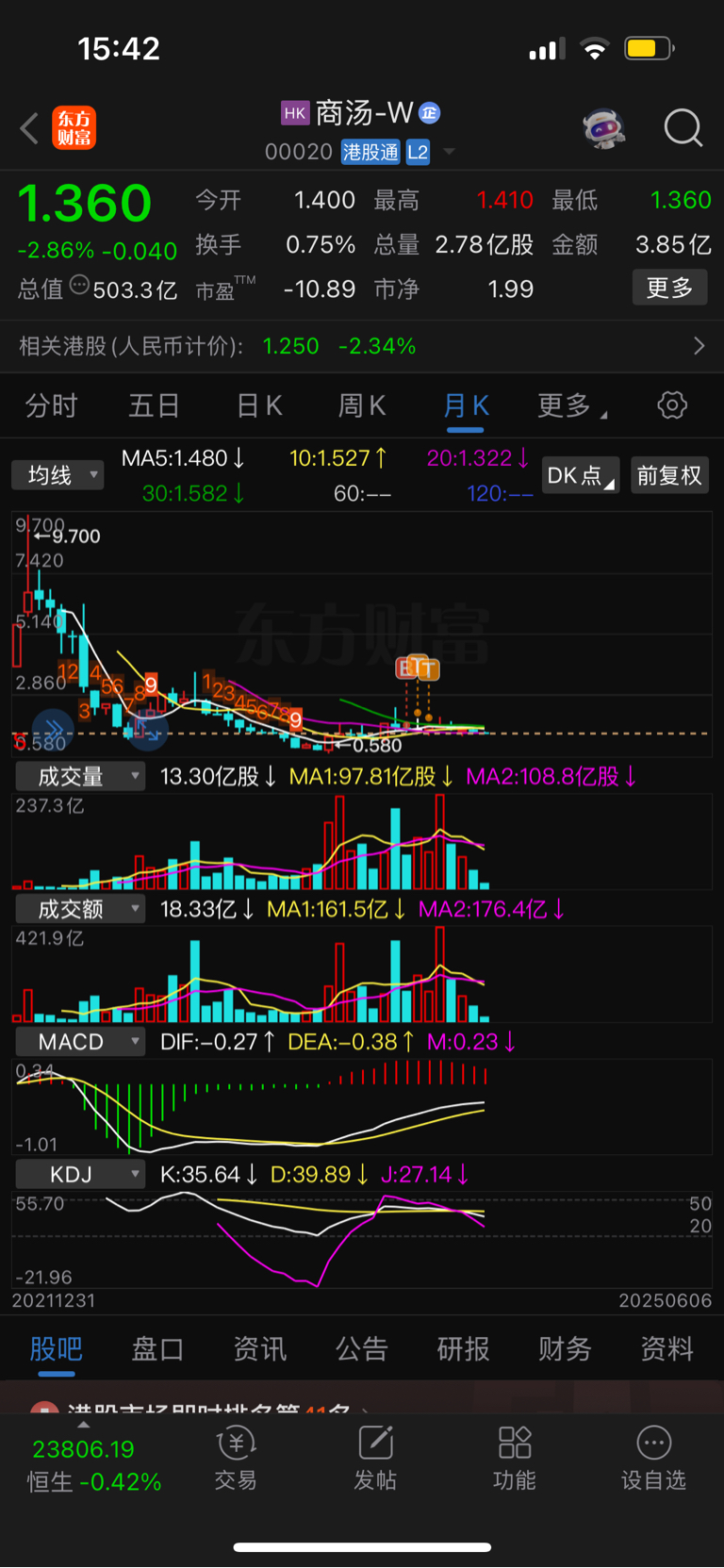Tap the 20211231 start date label
Viewport: 724px width, 1568px height.
(x=54, y=1300)
